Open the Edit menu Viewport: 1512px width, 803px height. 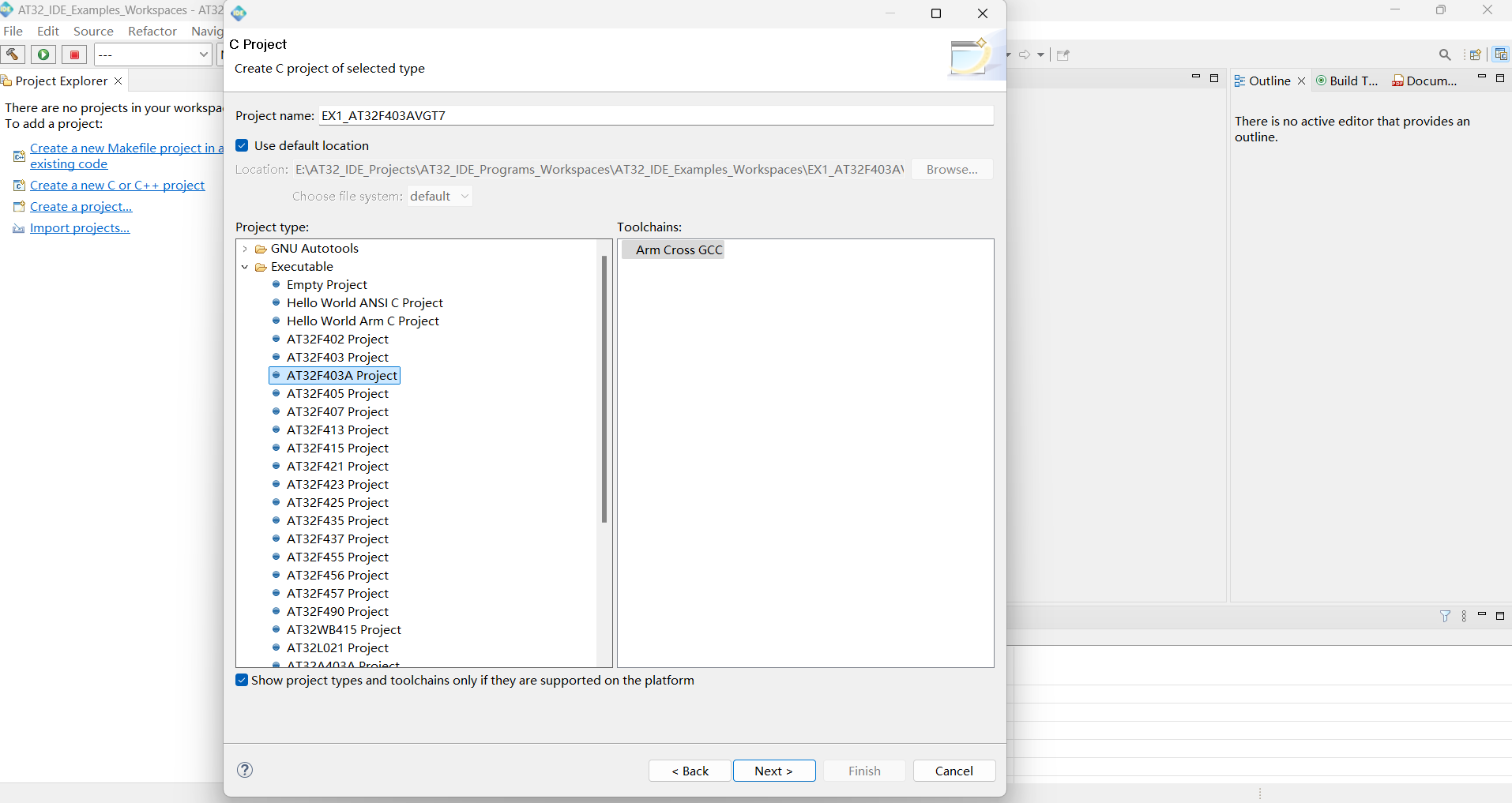(48, 31)
